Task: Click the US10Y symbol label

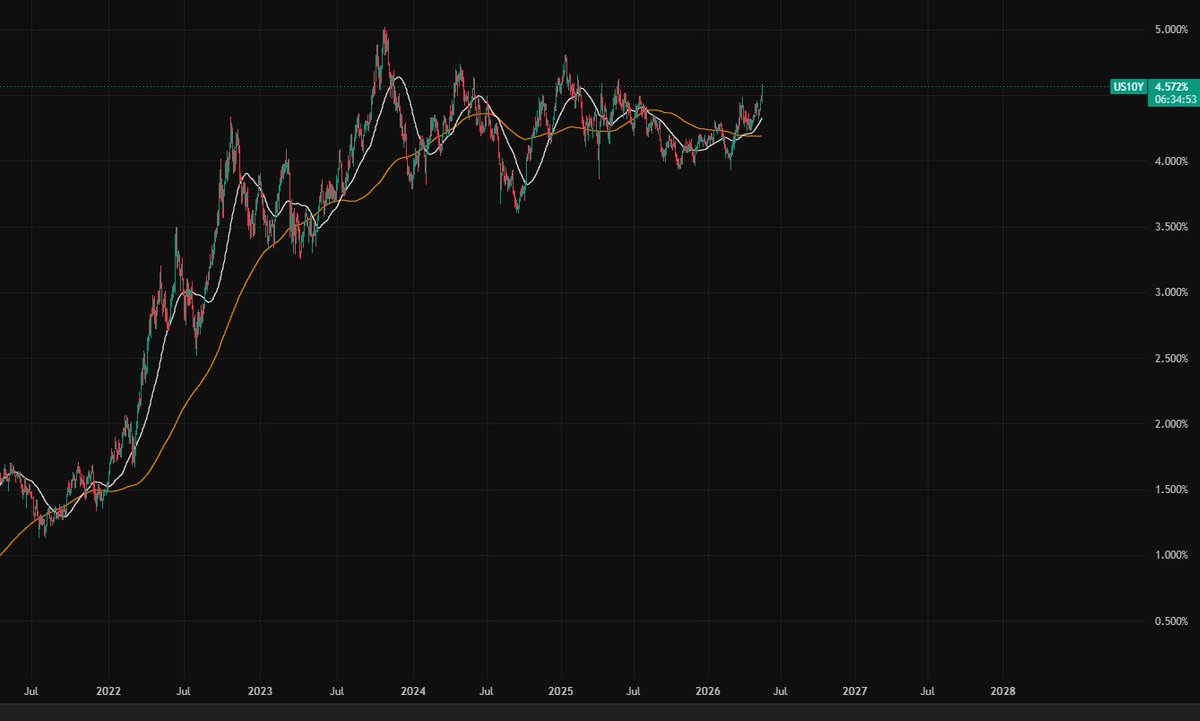Action: pyautogui.click(x=1129, y=87)
